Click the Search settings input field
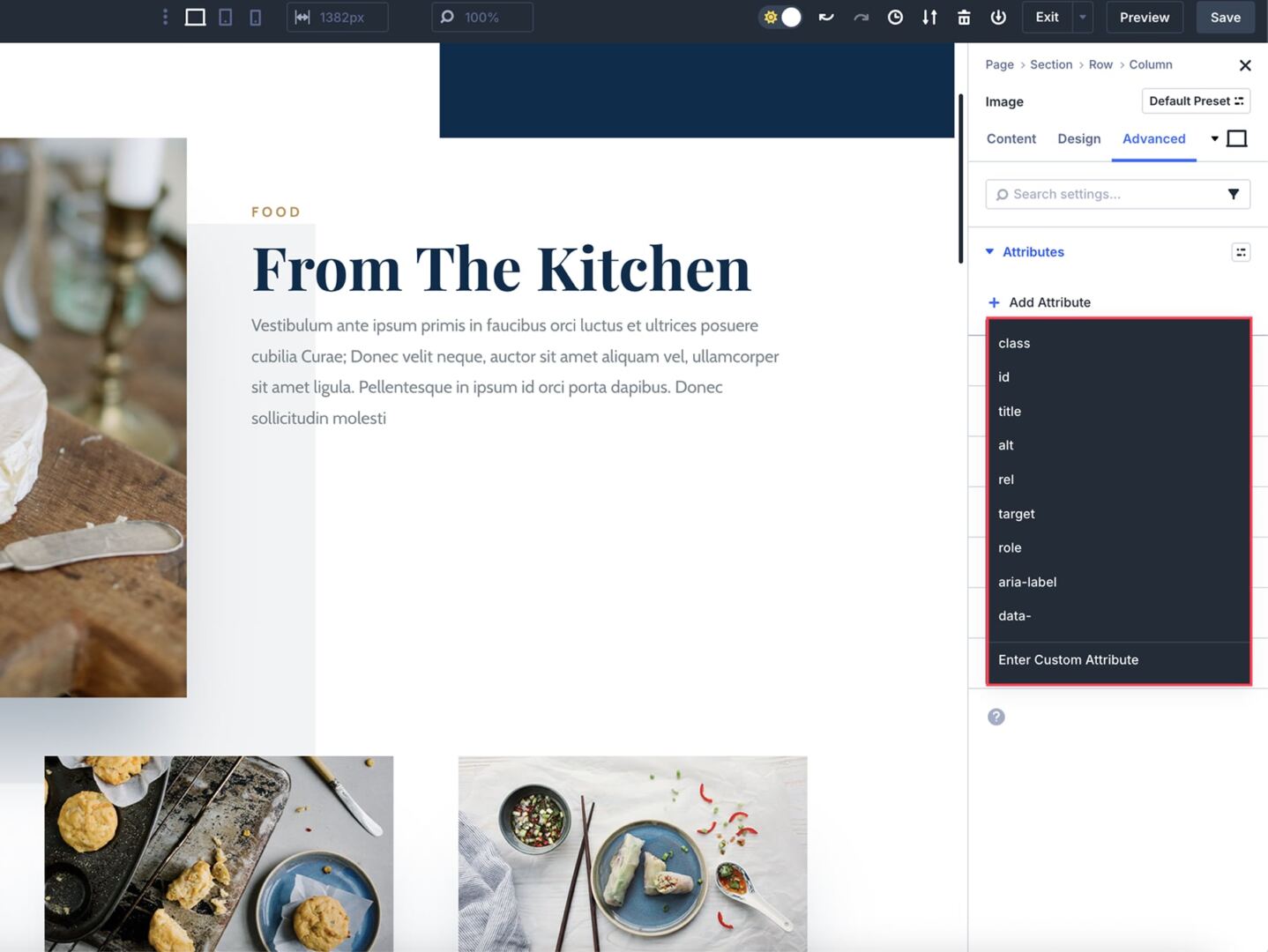Image resolution: width=1268 pixels, height=952 pixels. click(x=1107, y=194)
